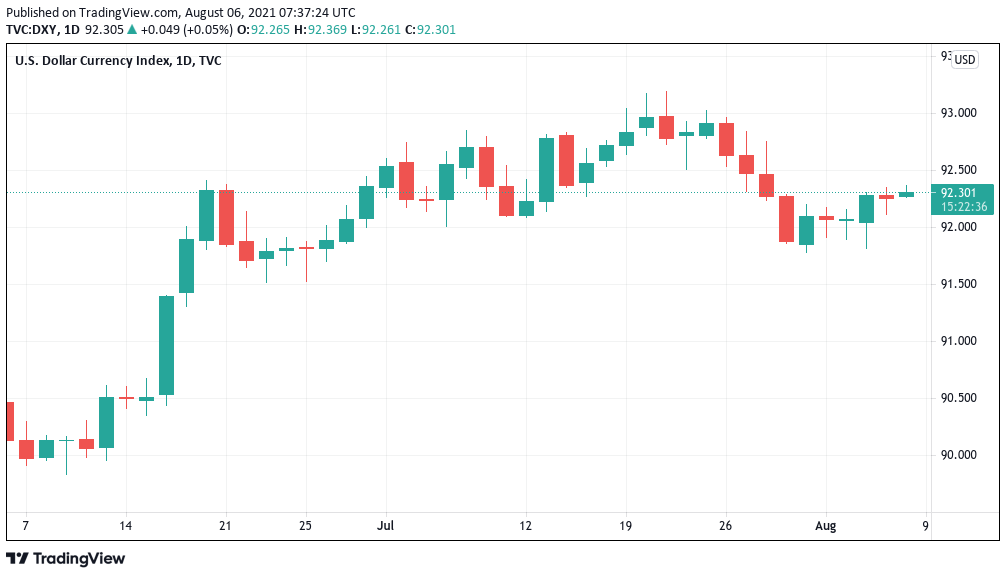Select the Aug label on time axis
1006x577 pixels.
[826, 525]
